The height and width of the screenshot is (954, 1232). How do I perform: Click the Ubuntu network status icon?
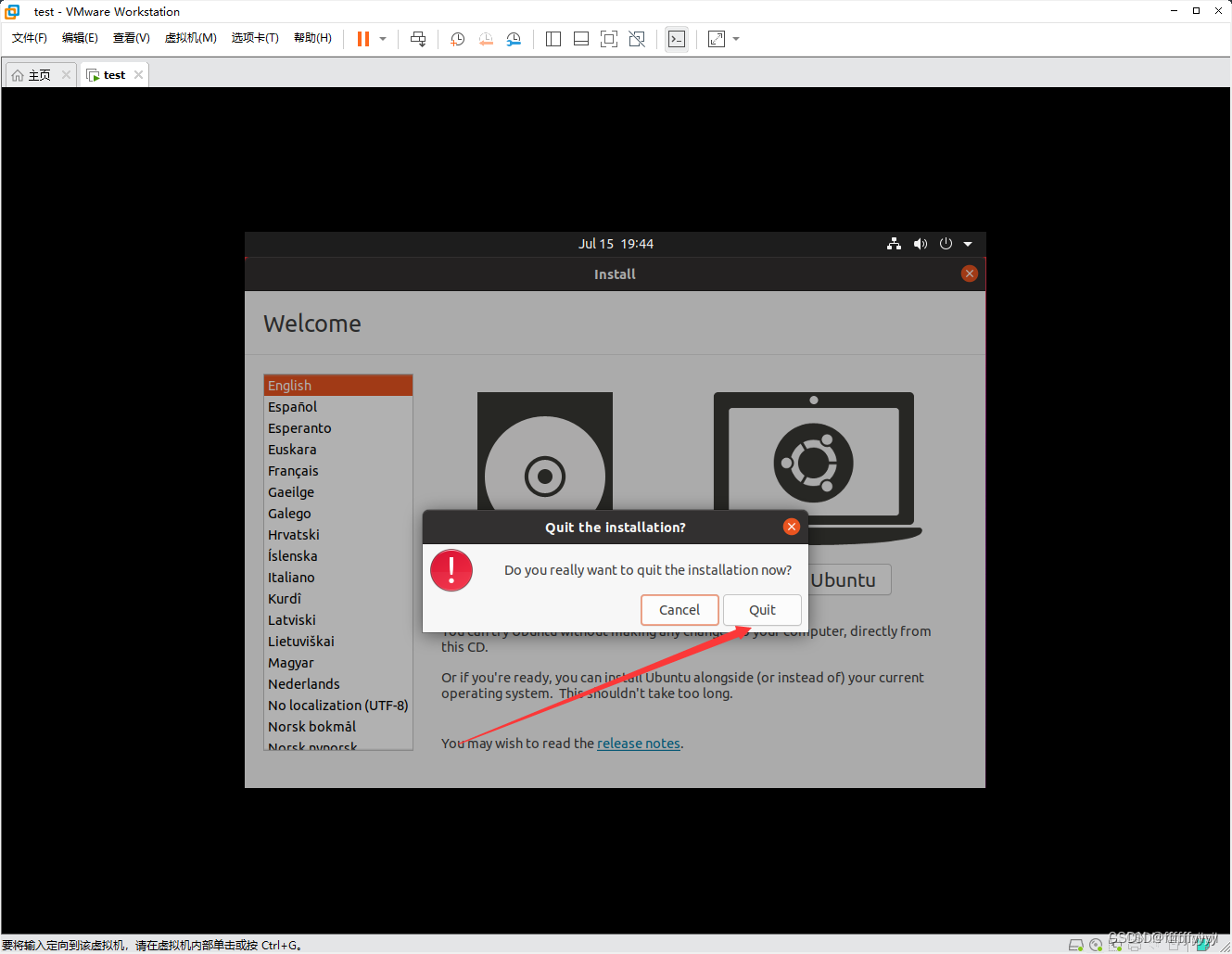click(894, 244)
